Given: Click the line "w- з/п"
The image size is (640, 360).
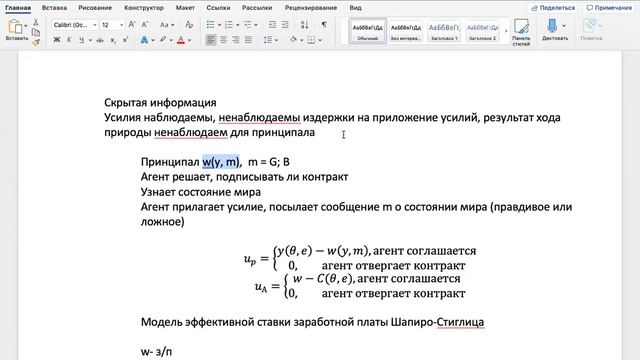Looking at the screenshot, I should pyautogui.click(x=156, y=351).
